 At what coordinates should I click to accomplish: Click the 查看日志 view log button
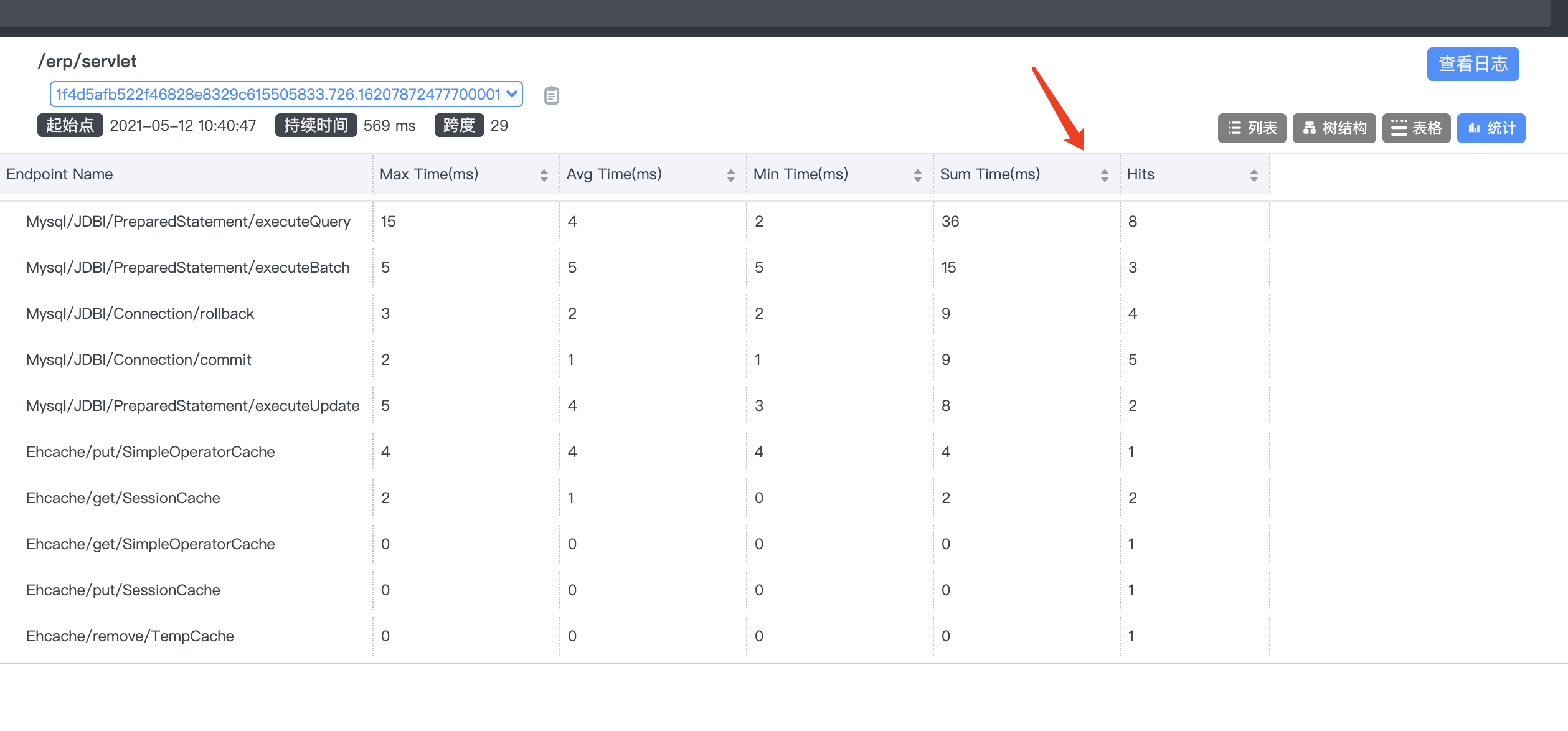[1473, 64]
